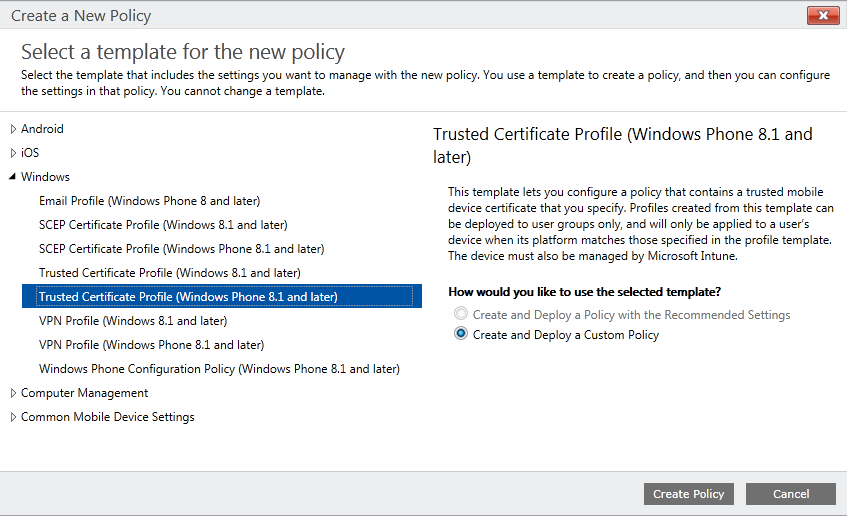
Task: Choose Recommended Settings policy radio button
Action: pos(461,315)
